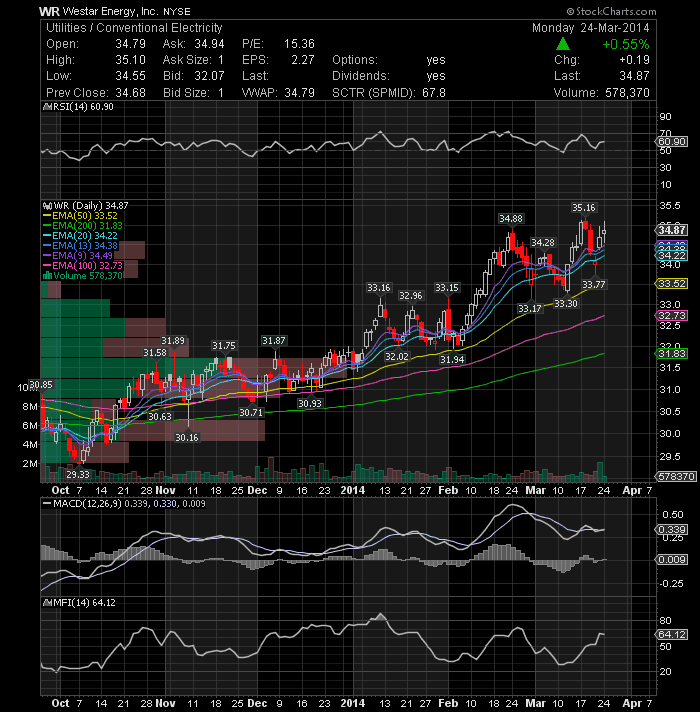Click the volume bars icon in the legend

(47, 276)
